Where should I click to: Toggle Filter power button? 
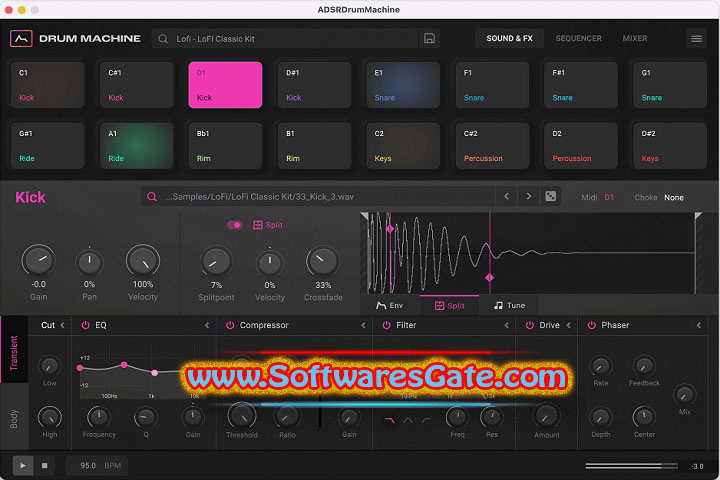[387, 325]
